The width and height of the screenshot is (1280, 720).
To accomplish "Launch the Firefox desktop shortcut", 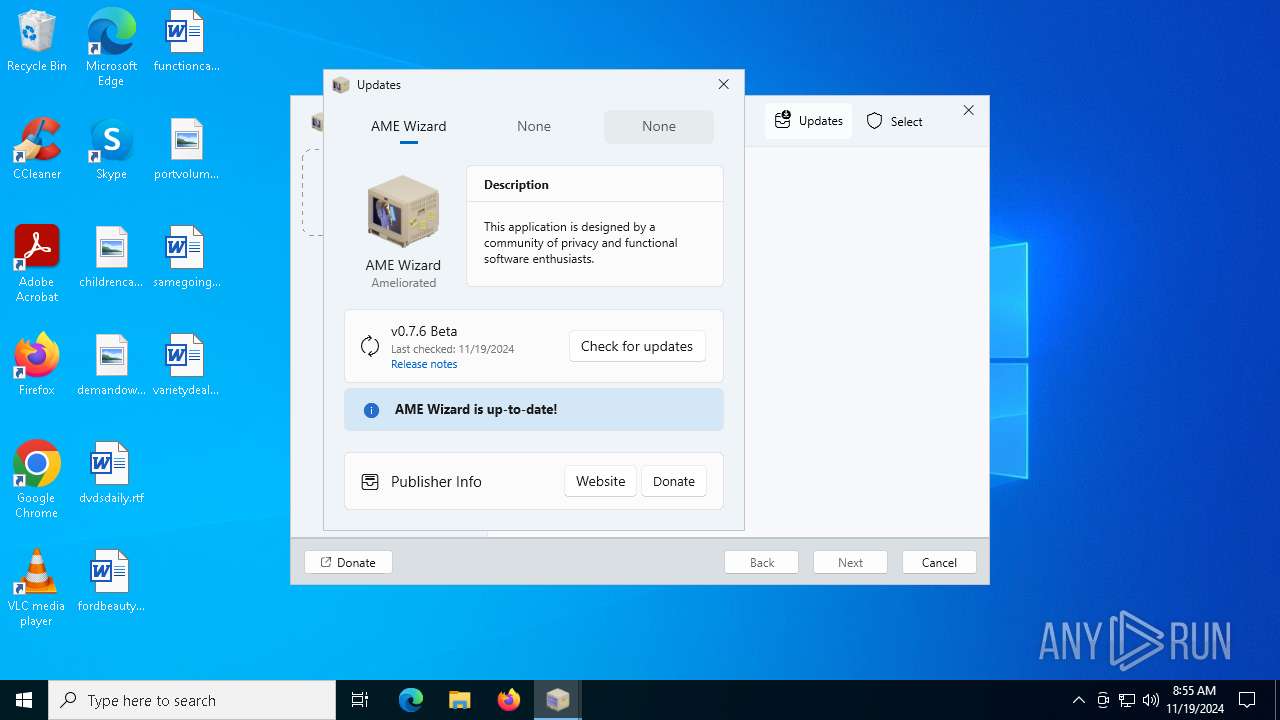I will (x=37, y=364).
